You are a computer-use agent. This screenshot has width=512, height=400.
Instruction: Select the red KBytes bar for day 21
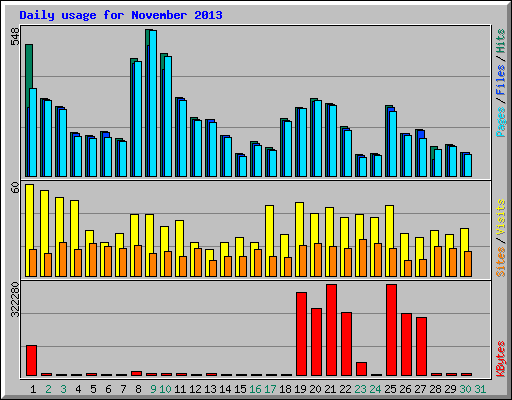click(331, 330)
